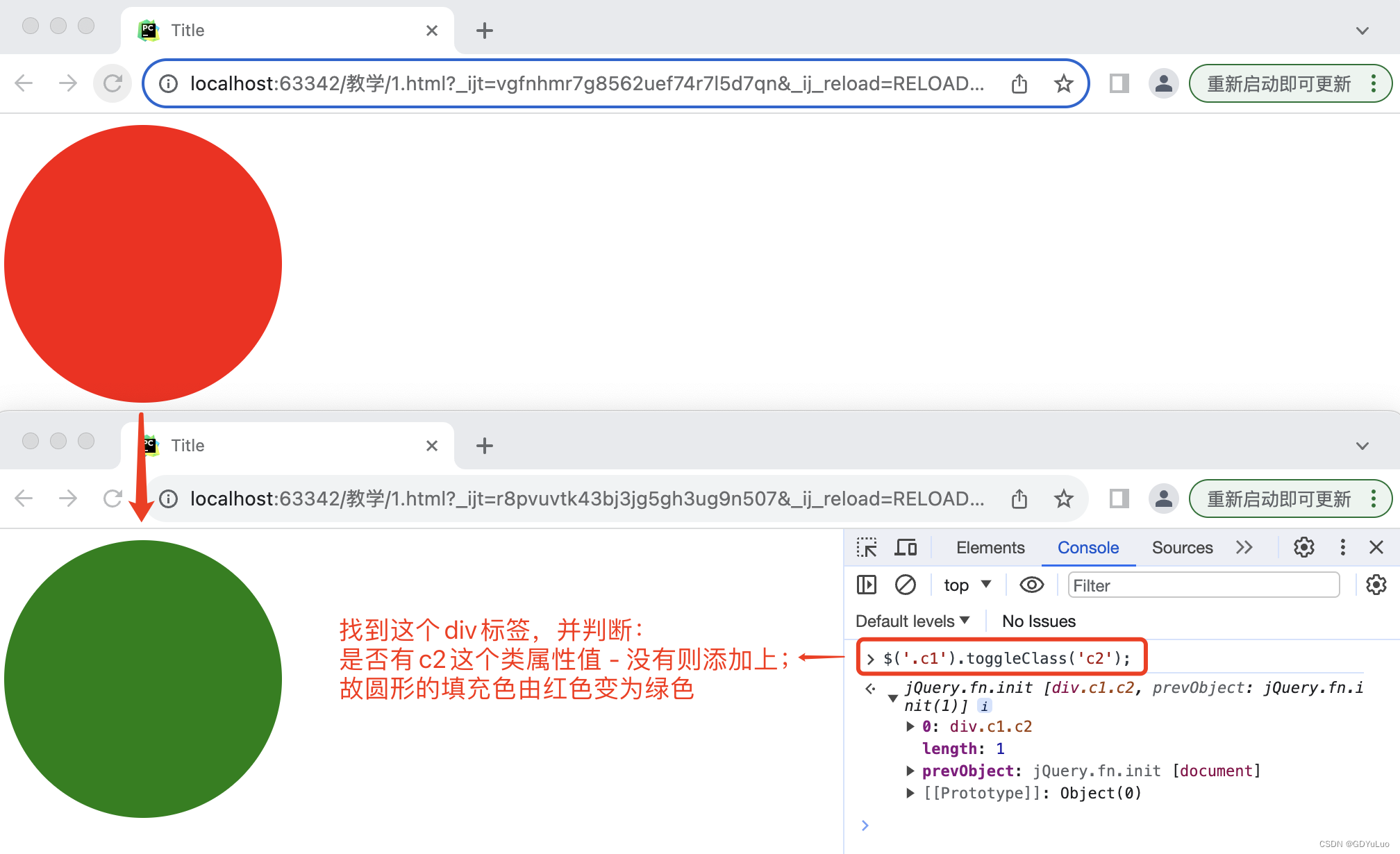Expand the 0: div.c1.c2 entry

tap(910, 726)
